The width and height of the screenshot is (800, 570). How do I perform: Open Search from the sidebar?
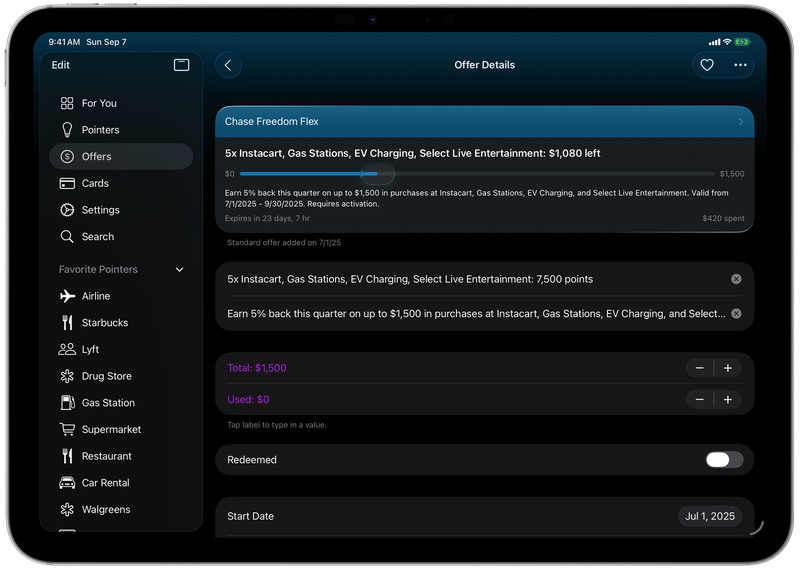[x=121, y=236]
